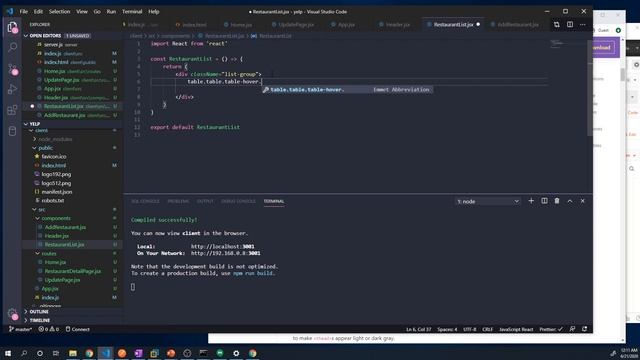Open the Terminal menu
This screenshot has width=640, height=360.
[x=132, y=11]
